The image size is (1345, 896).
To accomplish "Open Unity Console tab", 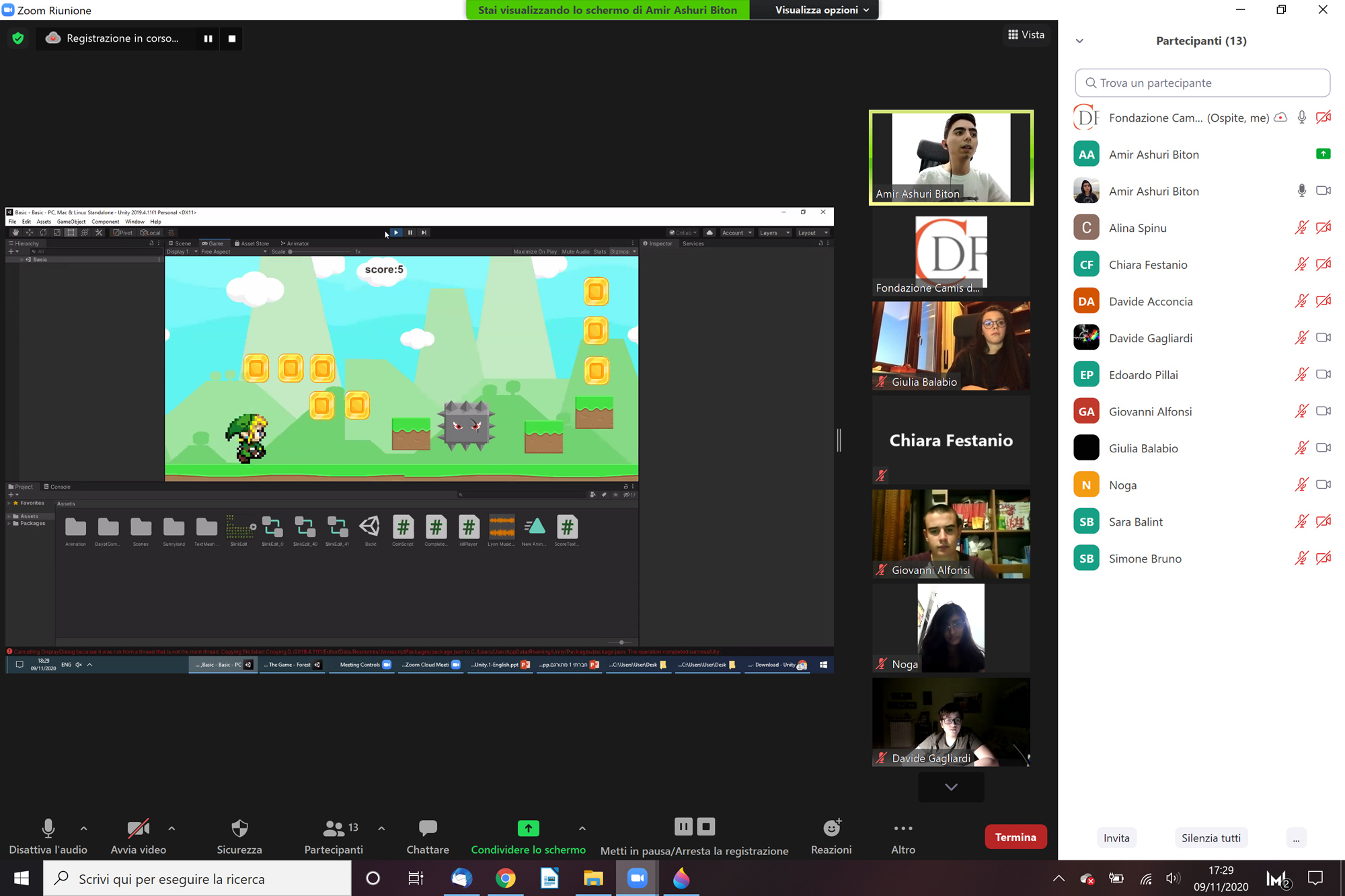I will 57,487.
